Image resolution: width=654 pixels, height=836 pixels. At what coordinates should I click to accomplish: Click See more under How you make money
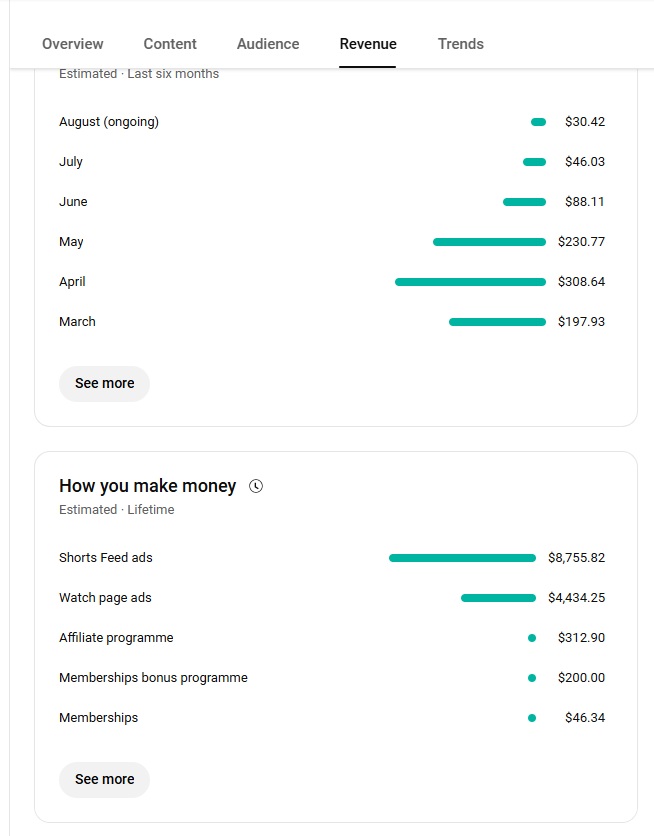tap(104, 779)
